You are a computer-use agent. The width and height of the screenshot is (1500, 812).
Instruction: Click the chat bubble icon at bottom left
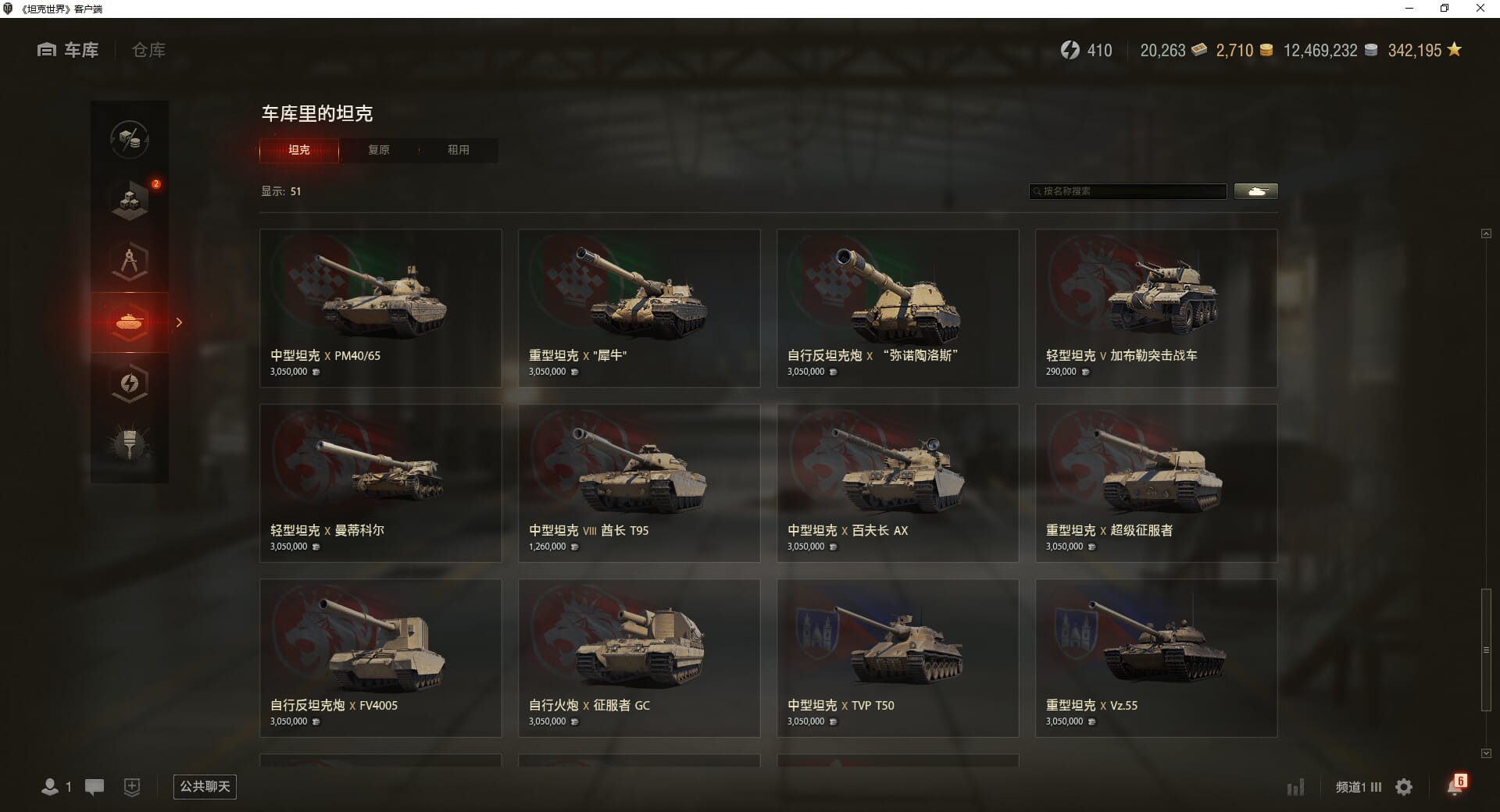click(95, 787)
